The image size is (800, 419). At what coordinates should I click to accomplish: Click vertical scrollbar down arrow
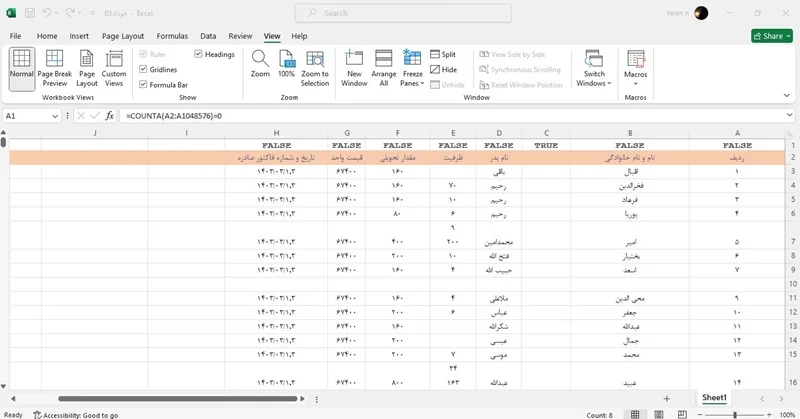tap(4, 386)
